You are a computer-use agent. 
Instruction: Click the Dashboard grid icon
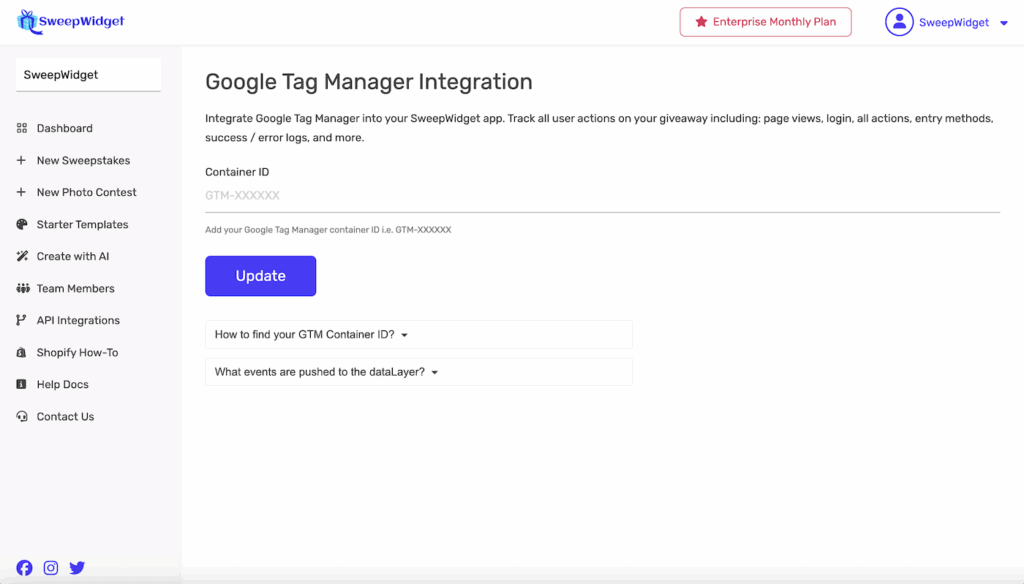[22, 128]
